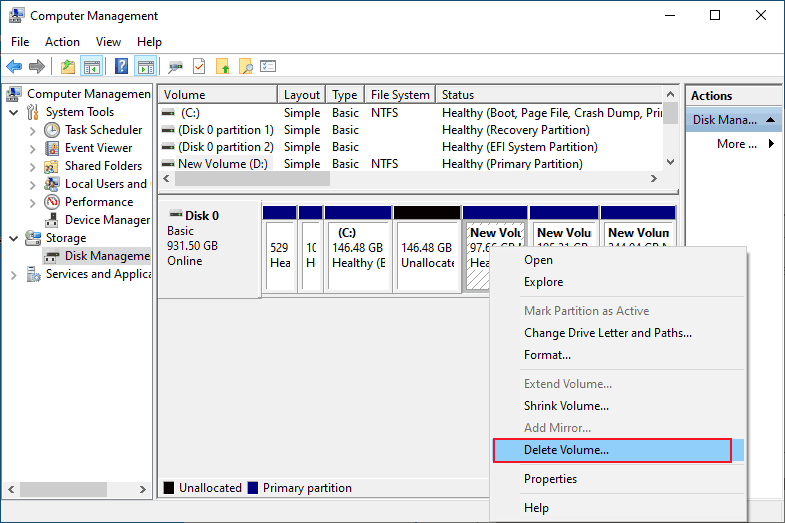Choose Delete Volume... from context menu
Image resolution: width=785 pixels, height=523 pixels.
tap(618, 450)
